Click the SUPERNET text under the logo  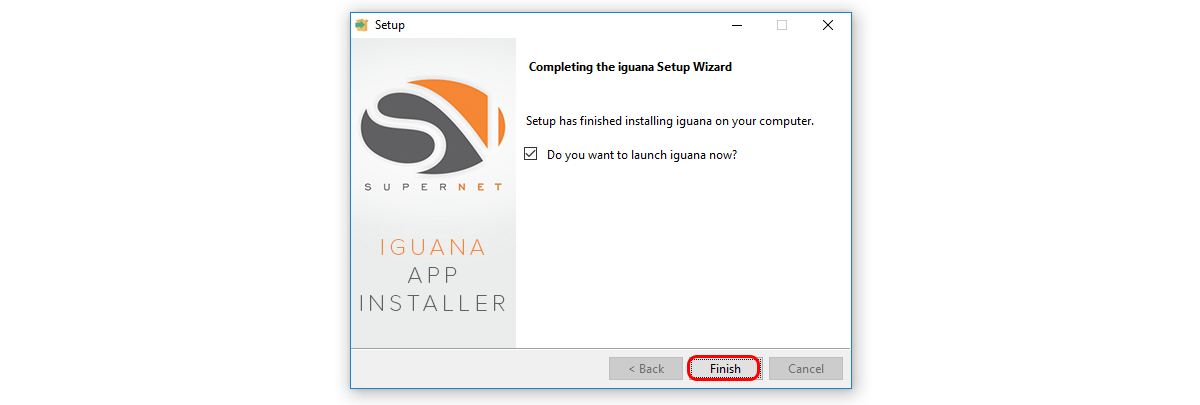[433, 187]
